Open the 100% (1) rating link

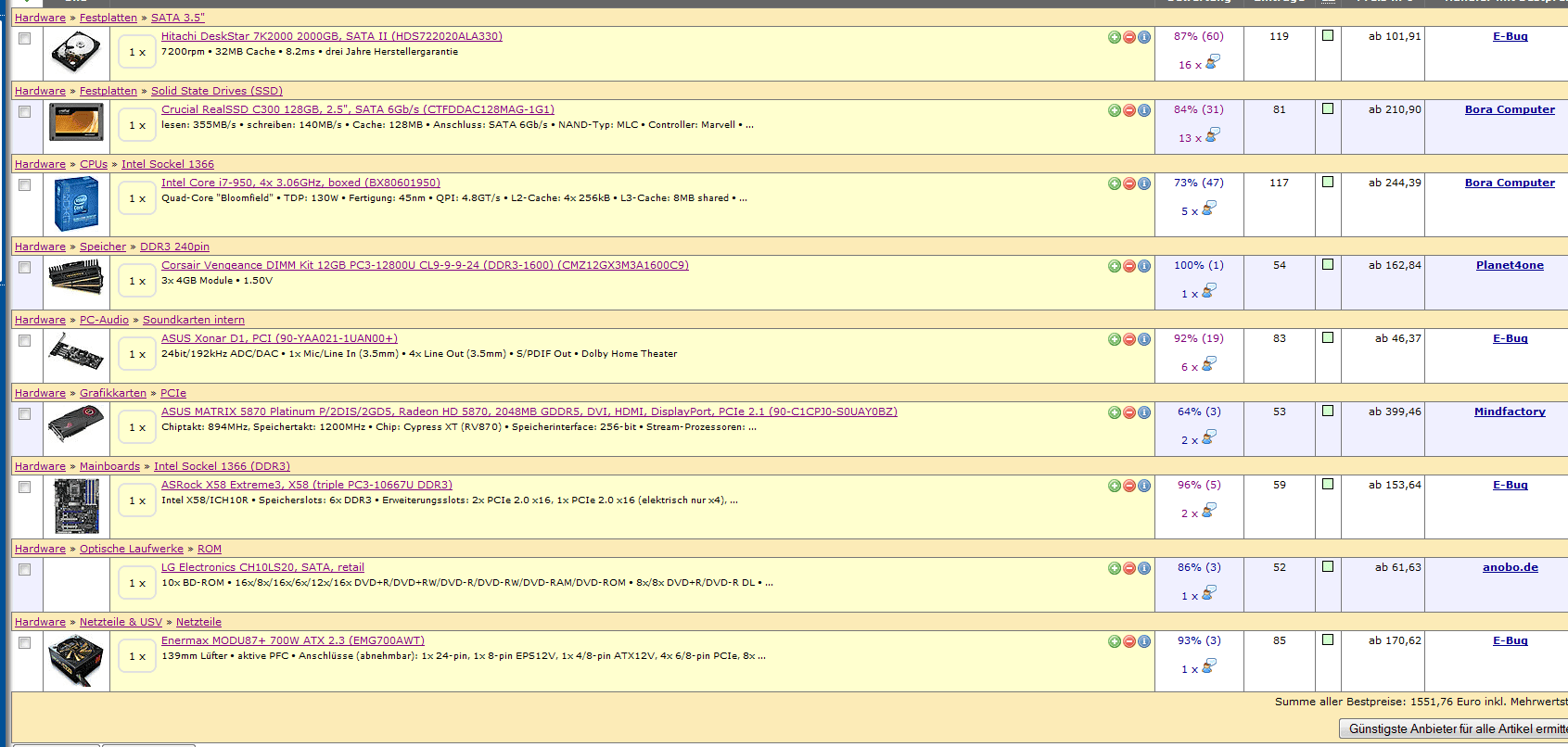[x=1199, y=265]
